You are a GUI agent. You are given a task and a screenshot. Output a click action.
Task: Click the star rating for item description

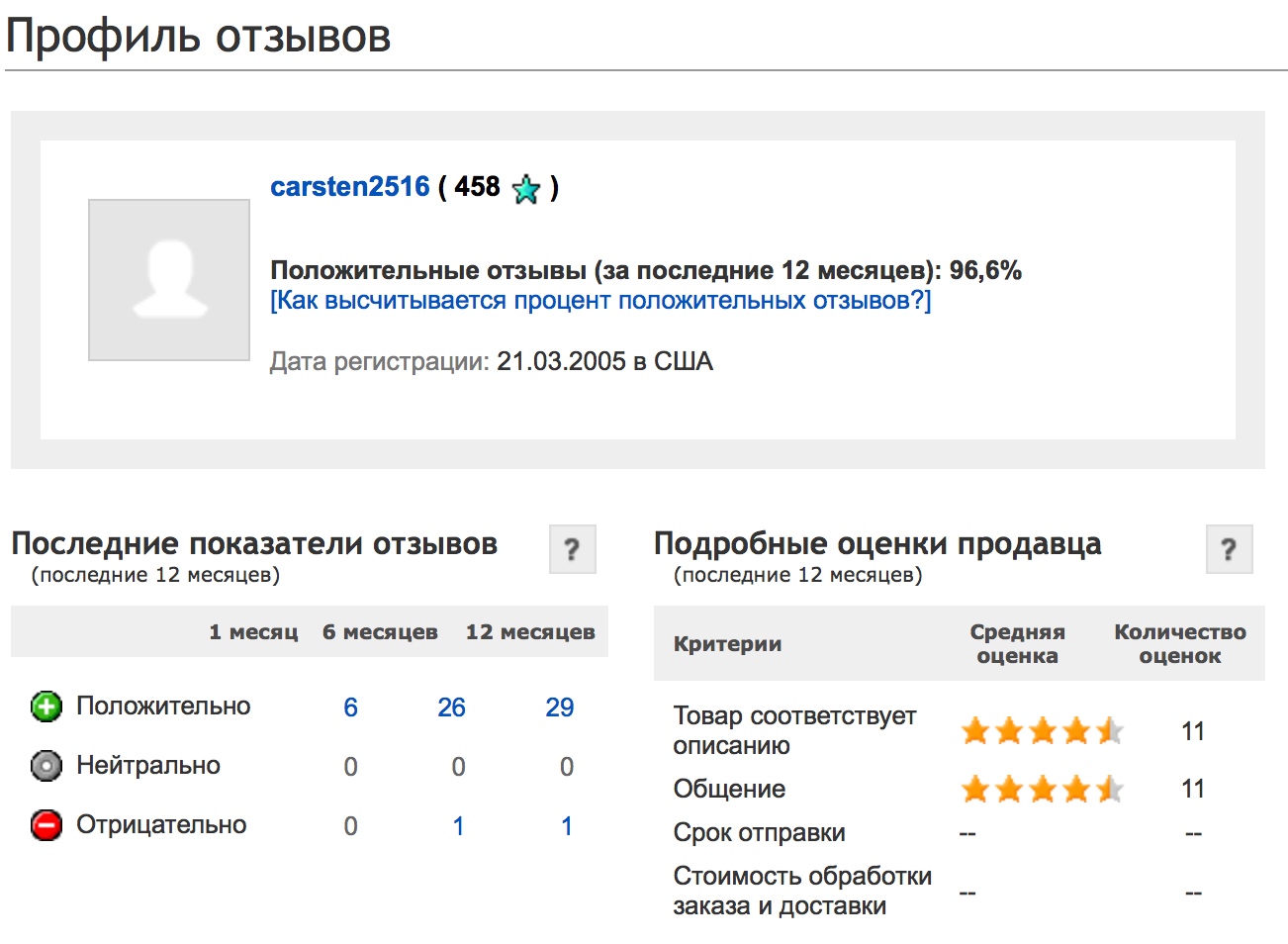(x=1042, y=731)
